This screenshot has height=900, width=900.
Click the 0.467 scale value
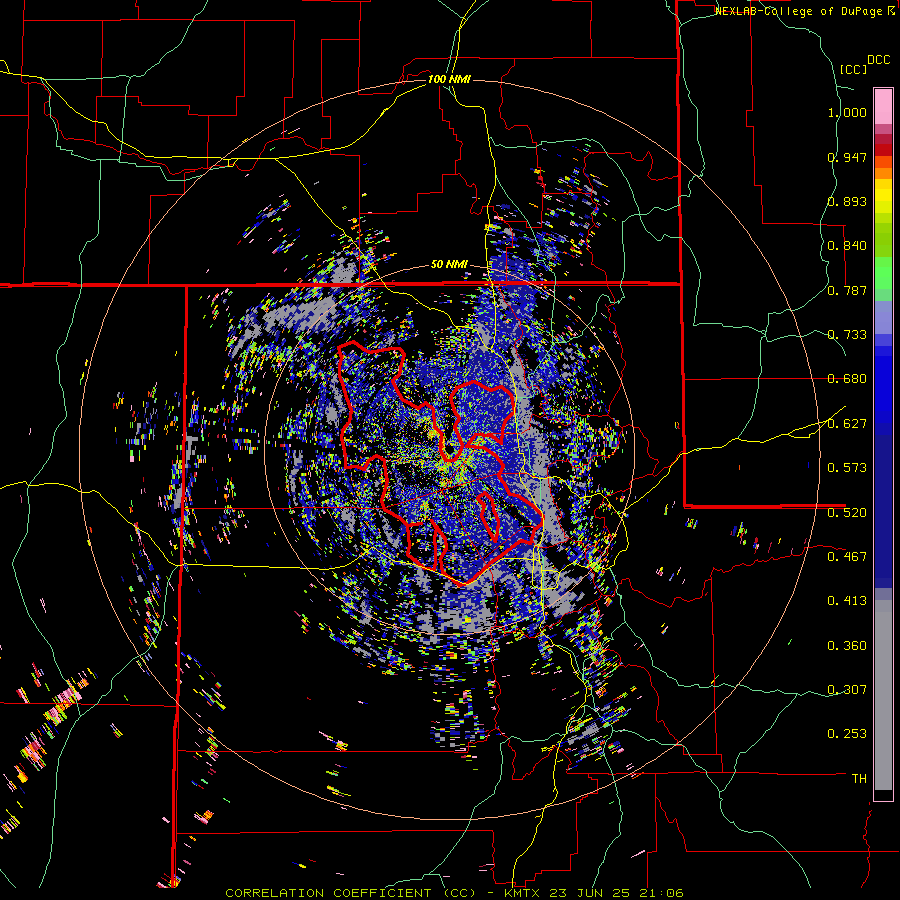(847, 557)
